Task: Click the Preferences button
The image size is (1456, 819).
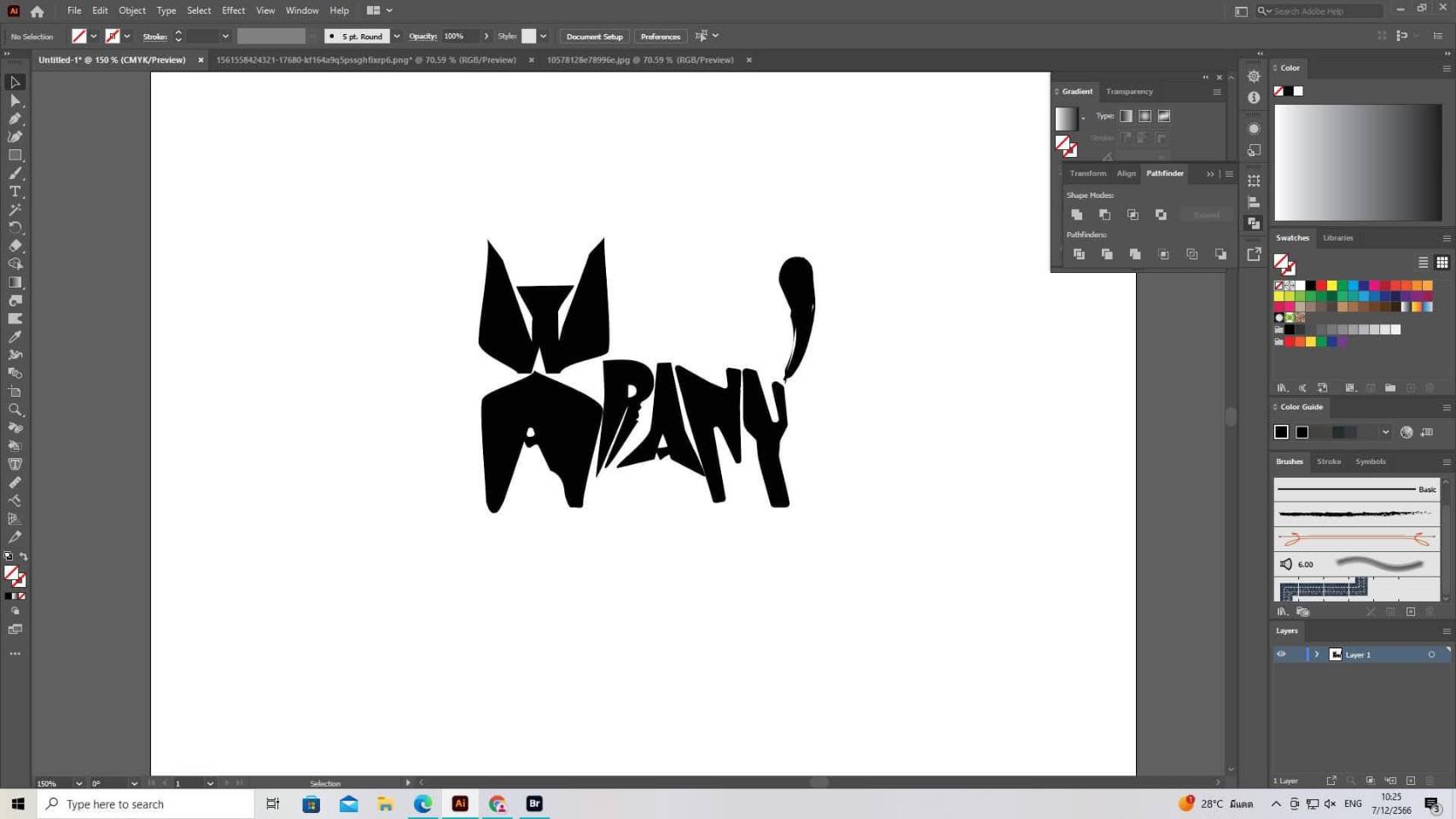Action: pos(660,37)
